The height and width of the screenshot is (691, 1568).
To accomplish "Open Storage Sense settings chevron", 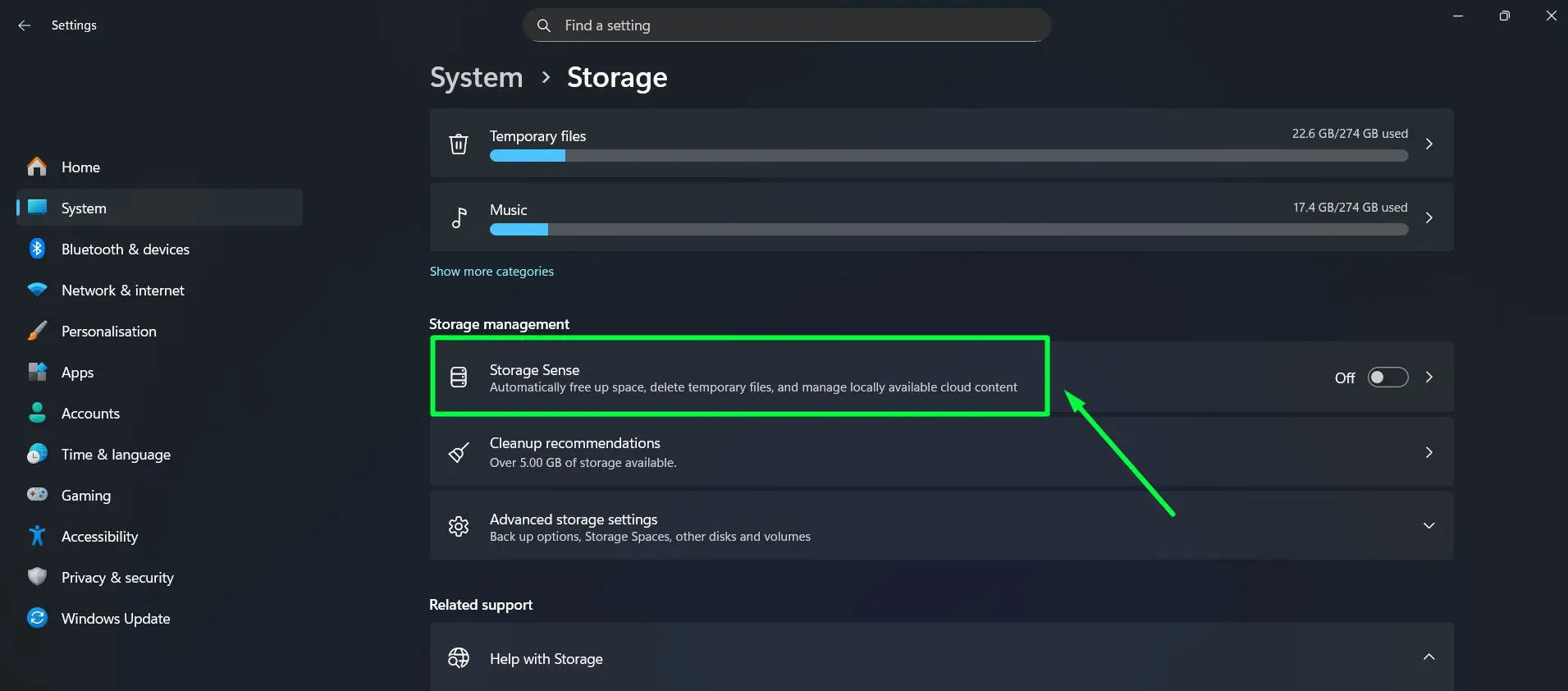I will coord(1429,377).
